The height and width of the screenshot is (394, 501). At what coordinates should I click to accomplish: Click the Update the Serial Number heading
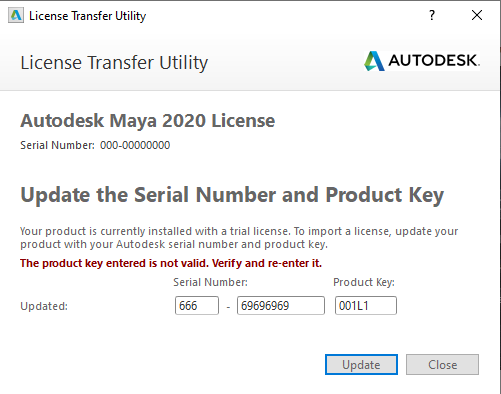(232, 195)
